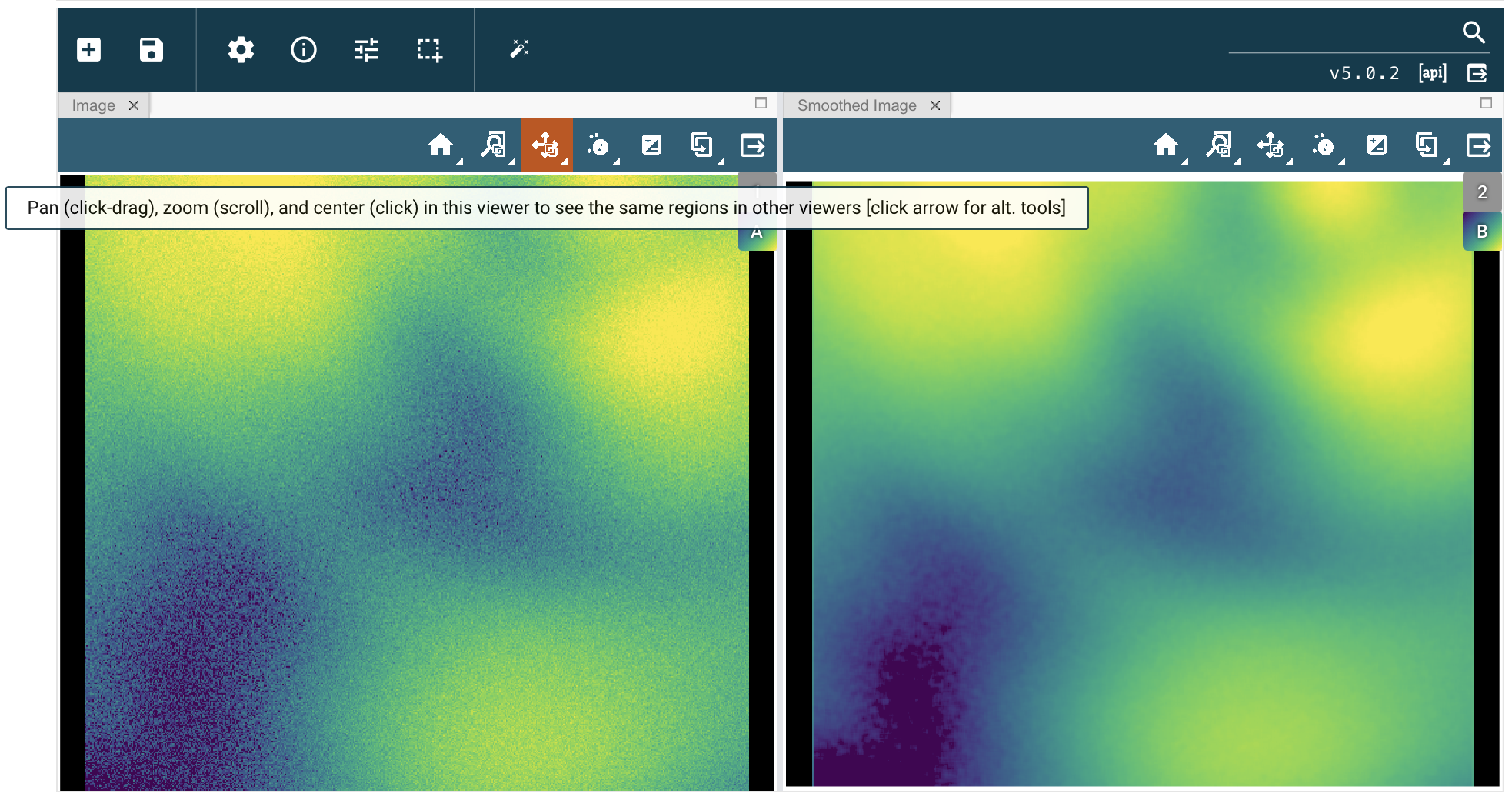
Task: Click the add data plus icon
Action: point(89,50)
